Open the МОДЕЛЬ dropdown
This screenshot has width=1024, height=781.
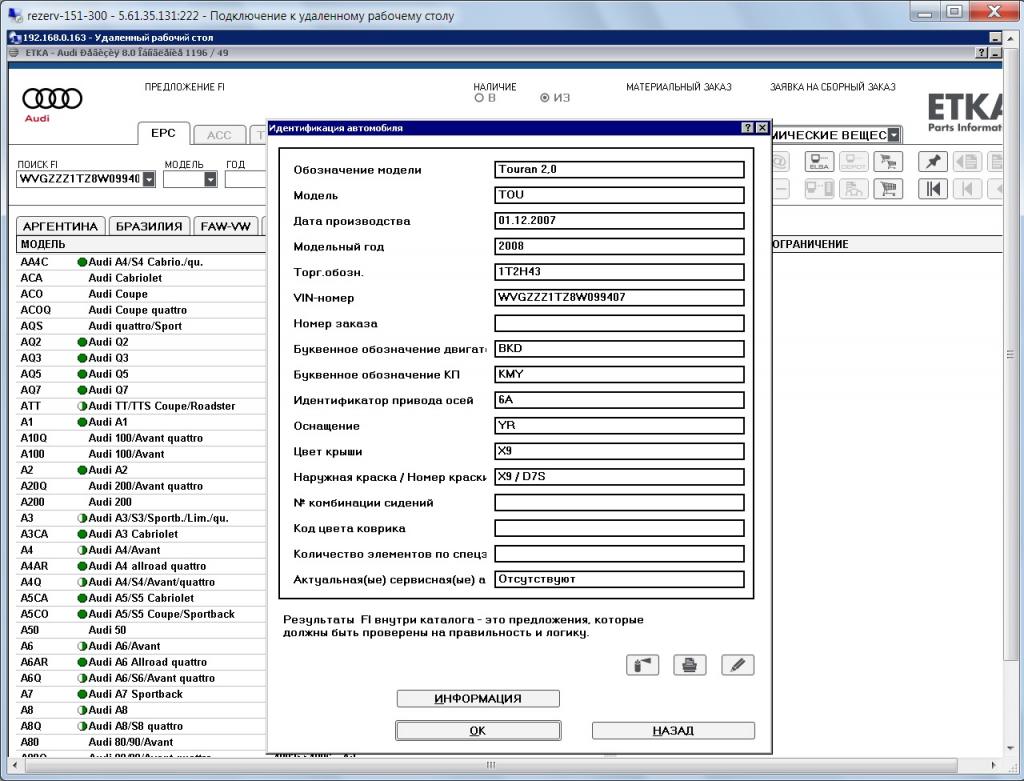[210, 179]
